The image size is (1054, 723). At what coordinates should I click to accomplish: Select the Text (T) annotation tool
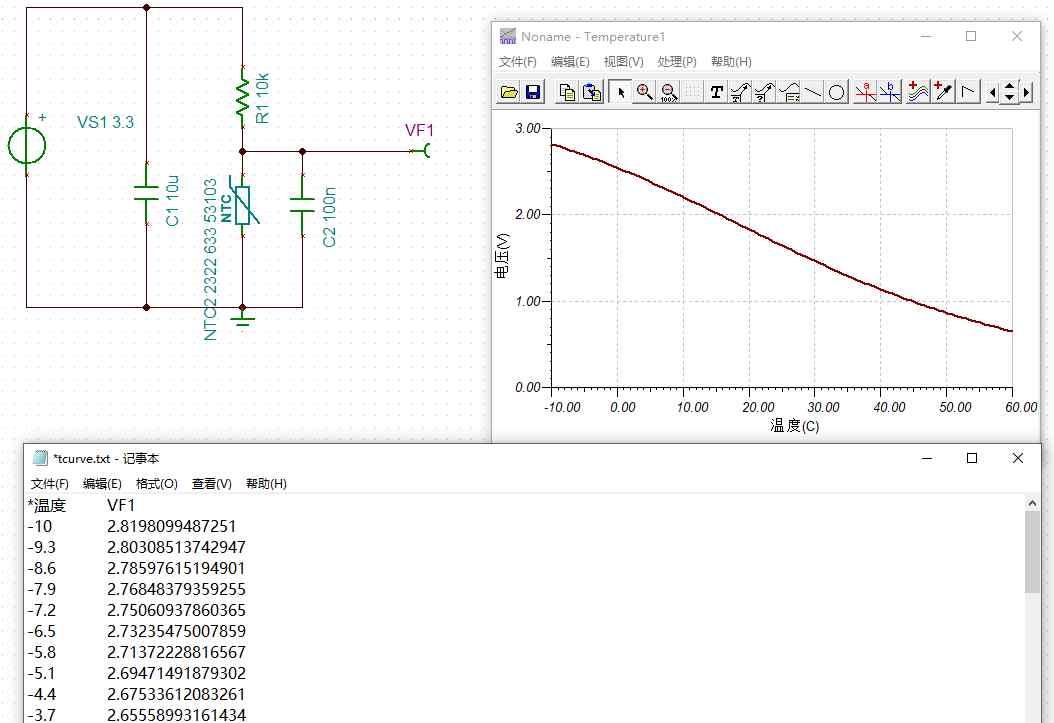click(717, 92)
